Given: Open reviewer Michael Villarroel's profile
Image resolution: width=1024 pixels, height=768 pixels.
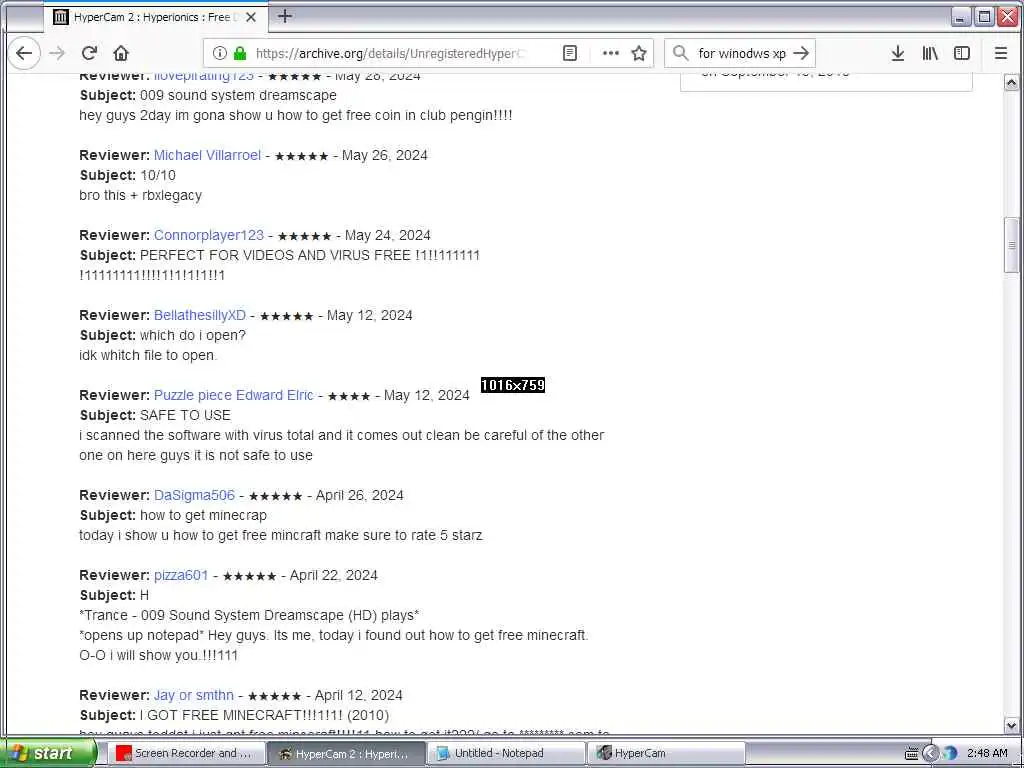Looking at the screenshot, I should 207,155.
